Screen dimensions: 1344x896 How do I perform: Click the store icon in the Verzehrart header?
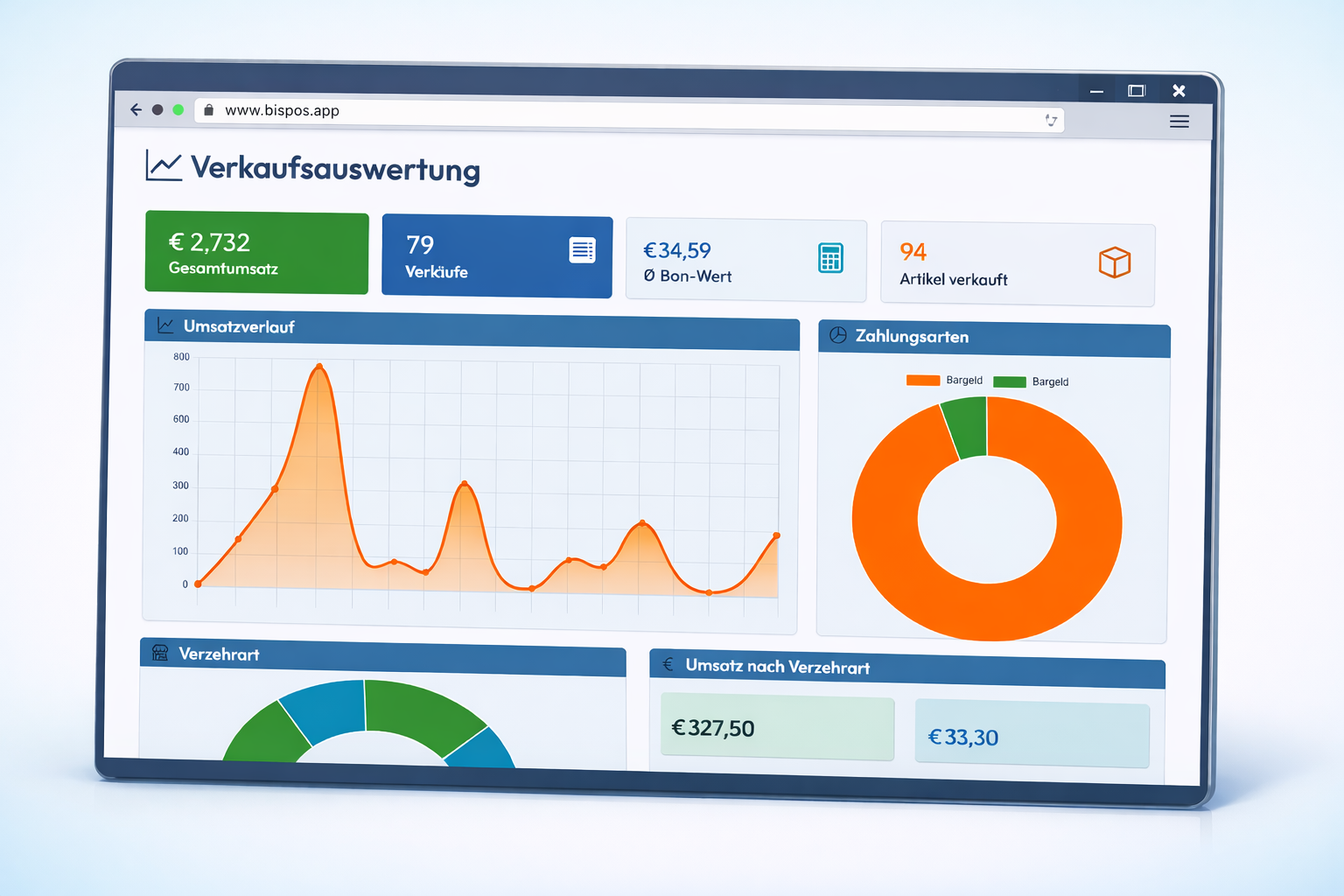coord(159,652)
